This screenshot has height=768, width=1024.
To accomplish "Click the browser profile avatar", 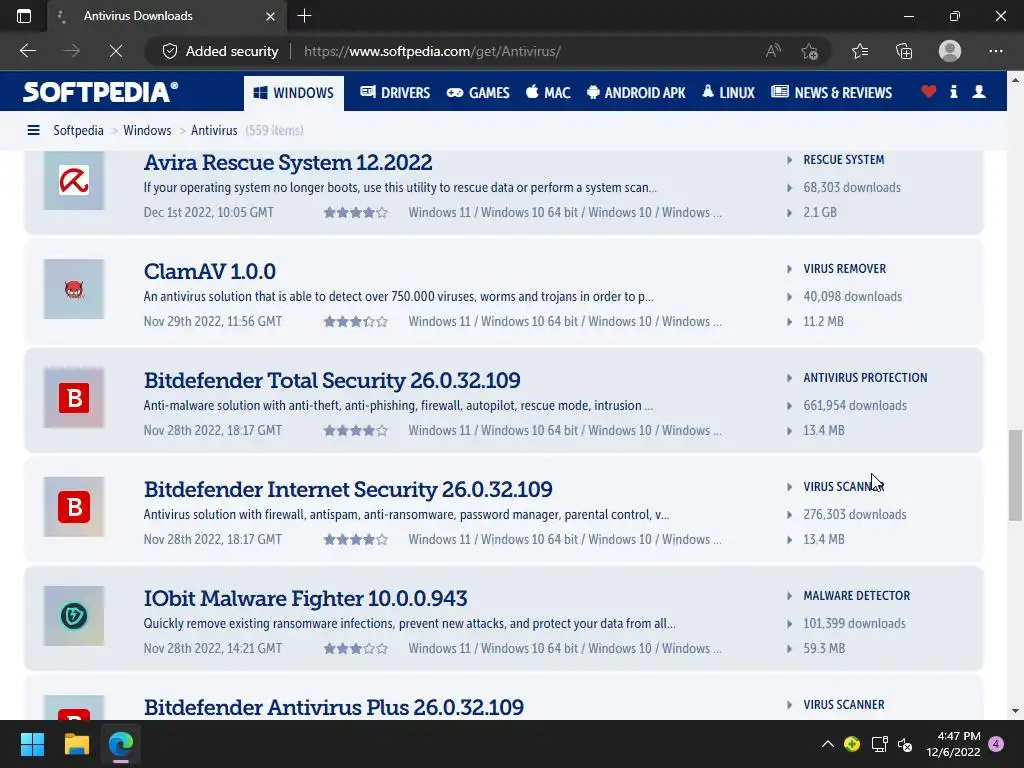I will tap(950, 51).
